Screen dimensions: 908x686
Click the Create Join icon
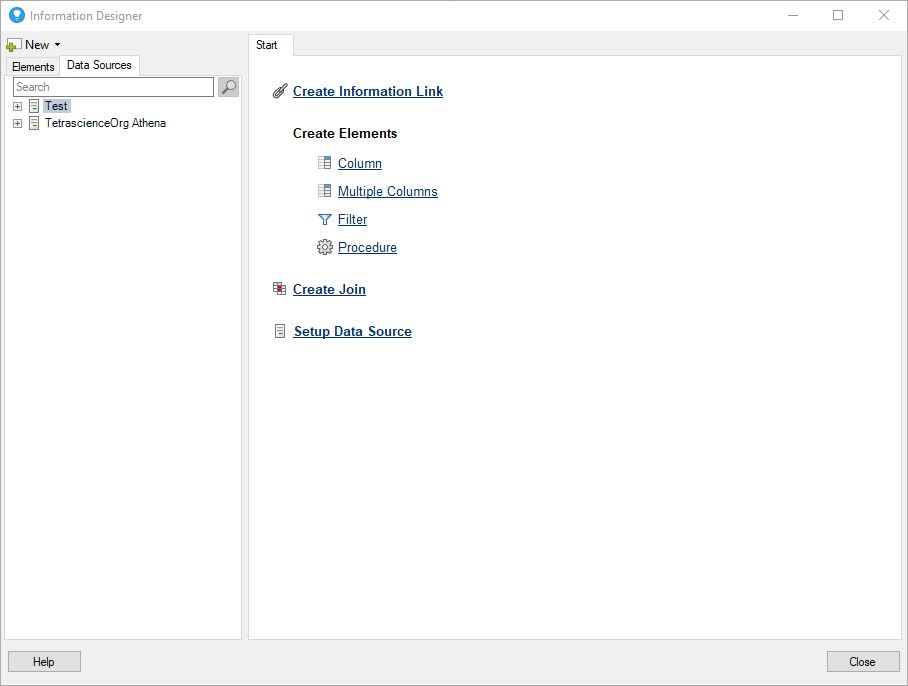(278, 289)
